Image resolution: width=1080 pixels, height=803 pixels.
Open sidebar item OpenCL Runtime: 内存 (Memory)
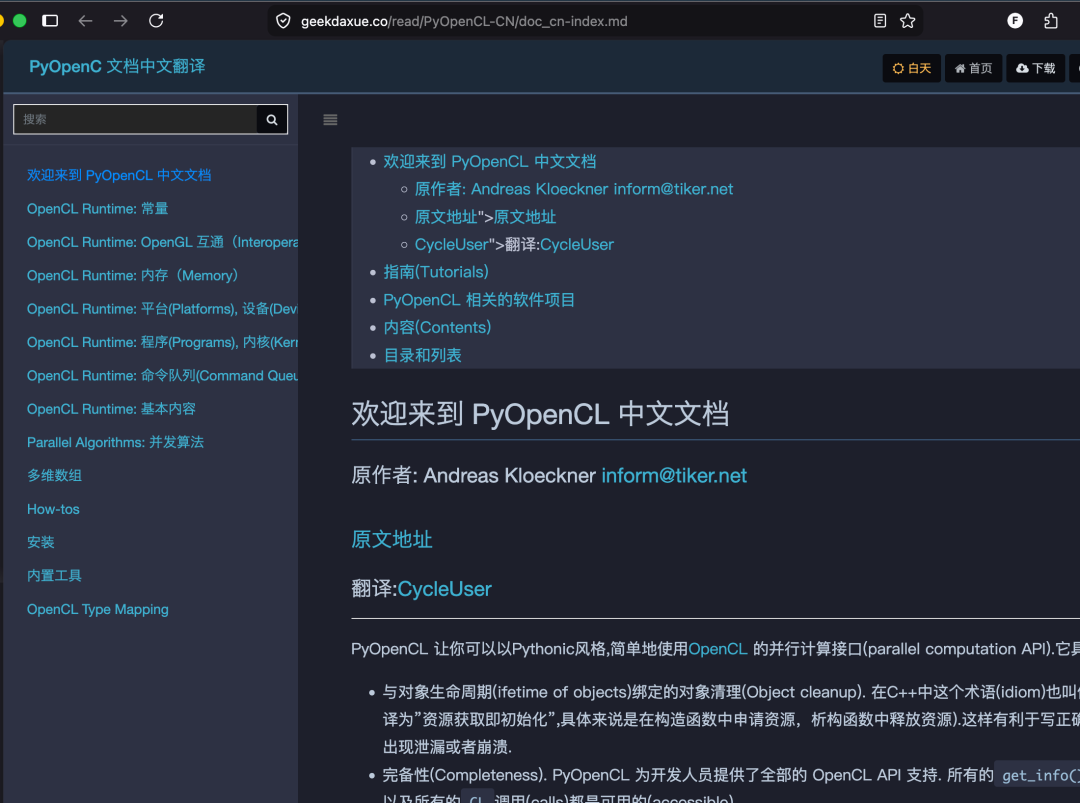coord(132,275)
